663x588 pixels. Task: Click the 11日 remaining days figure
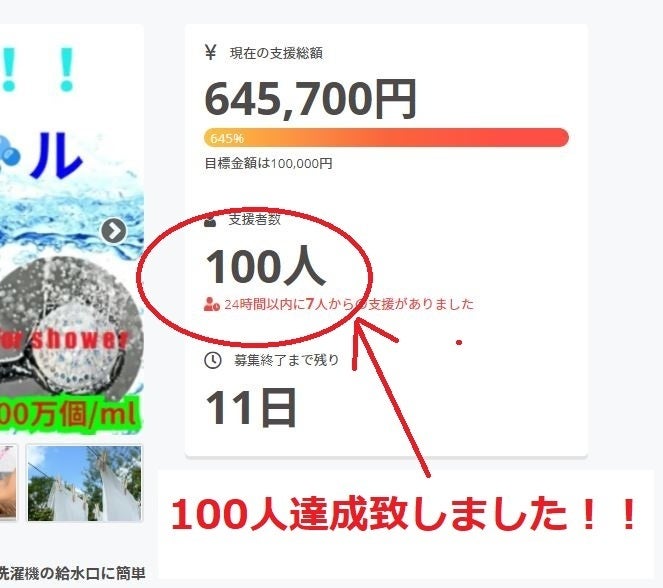(x=251, y=408)
